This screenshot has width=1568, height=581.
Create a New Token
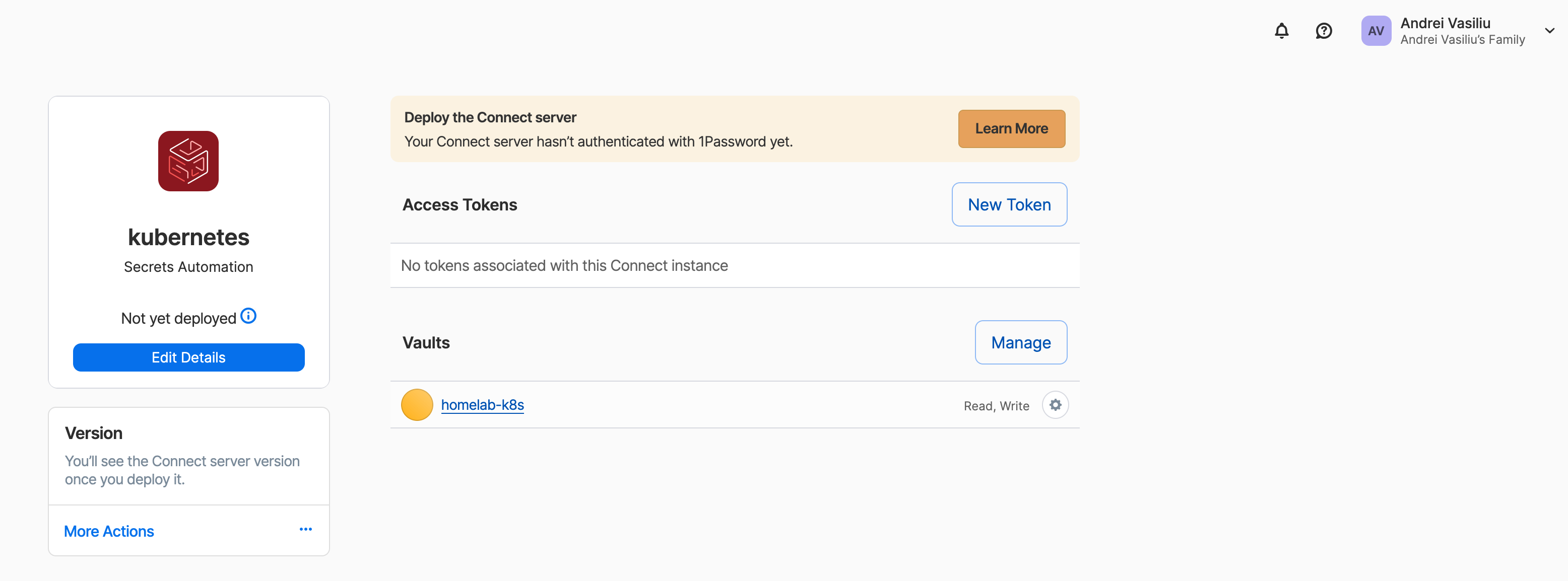coord(1009,205)
